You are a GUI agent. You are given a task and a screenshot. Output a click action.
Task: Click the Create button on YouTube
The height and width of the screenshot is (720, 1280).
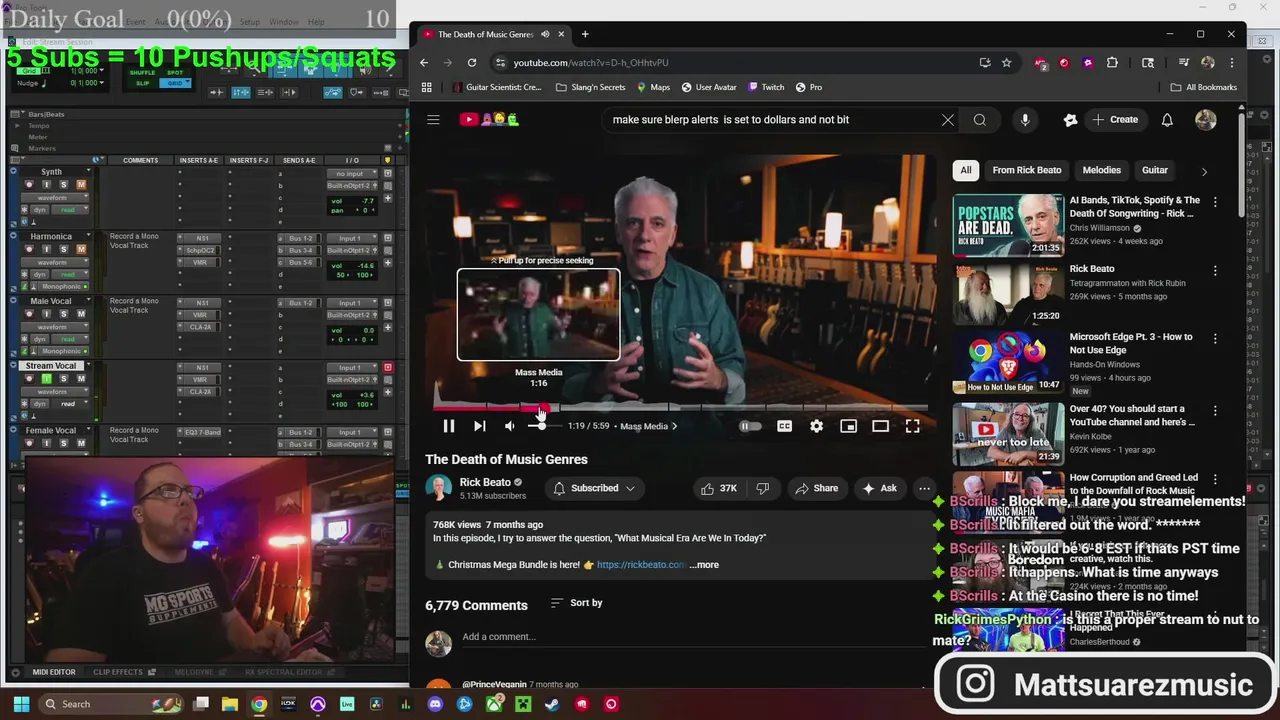(1115, 120)
